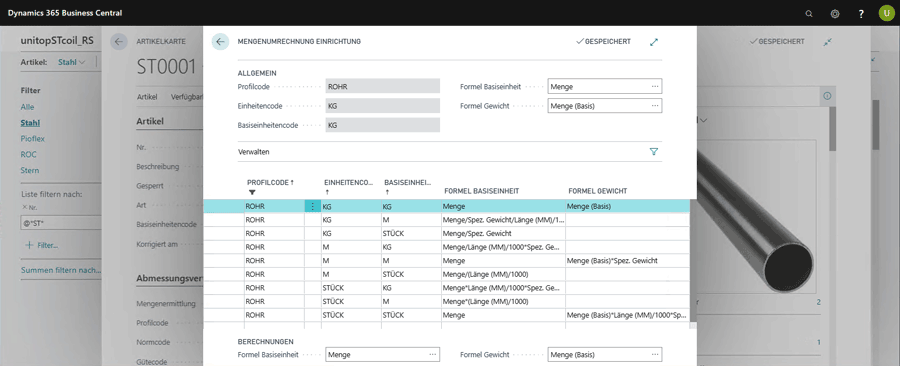The height and width of the screenshot is (366, 900).
Task: Click the Dynamics 365 Business Central title
Action: click(x=65, y=13)
